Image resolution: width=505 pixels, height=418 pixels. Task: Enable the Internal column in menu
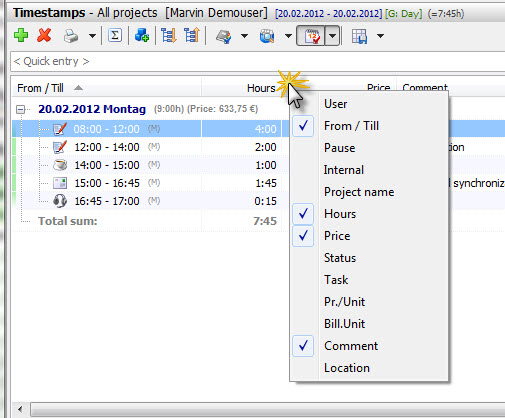(x=369, y=170)
